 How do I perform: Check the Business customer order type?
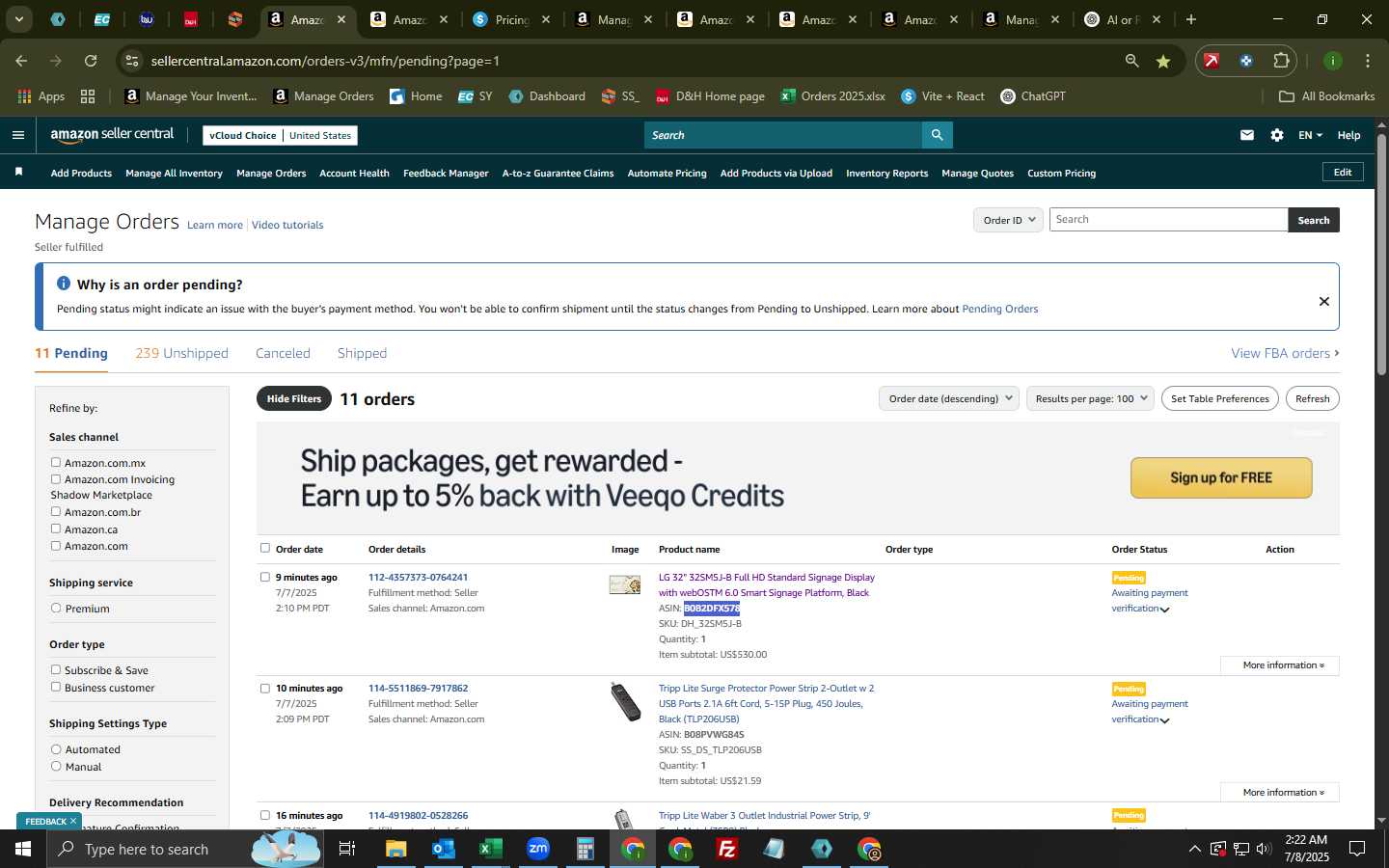pos(56,687)
